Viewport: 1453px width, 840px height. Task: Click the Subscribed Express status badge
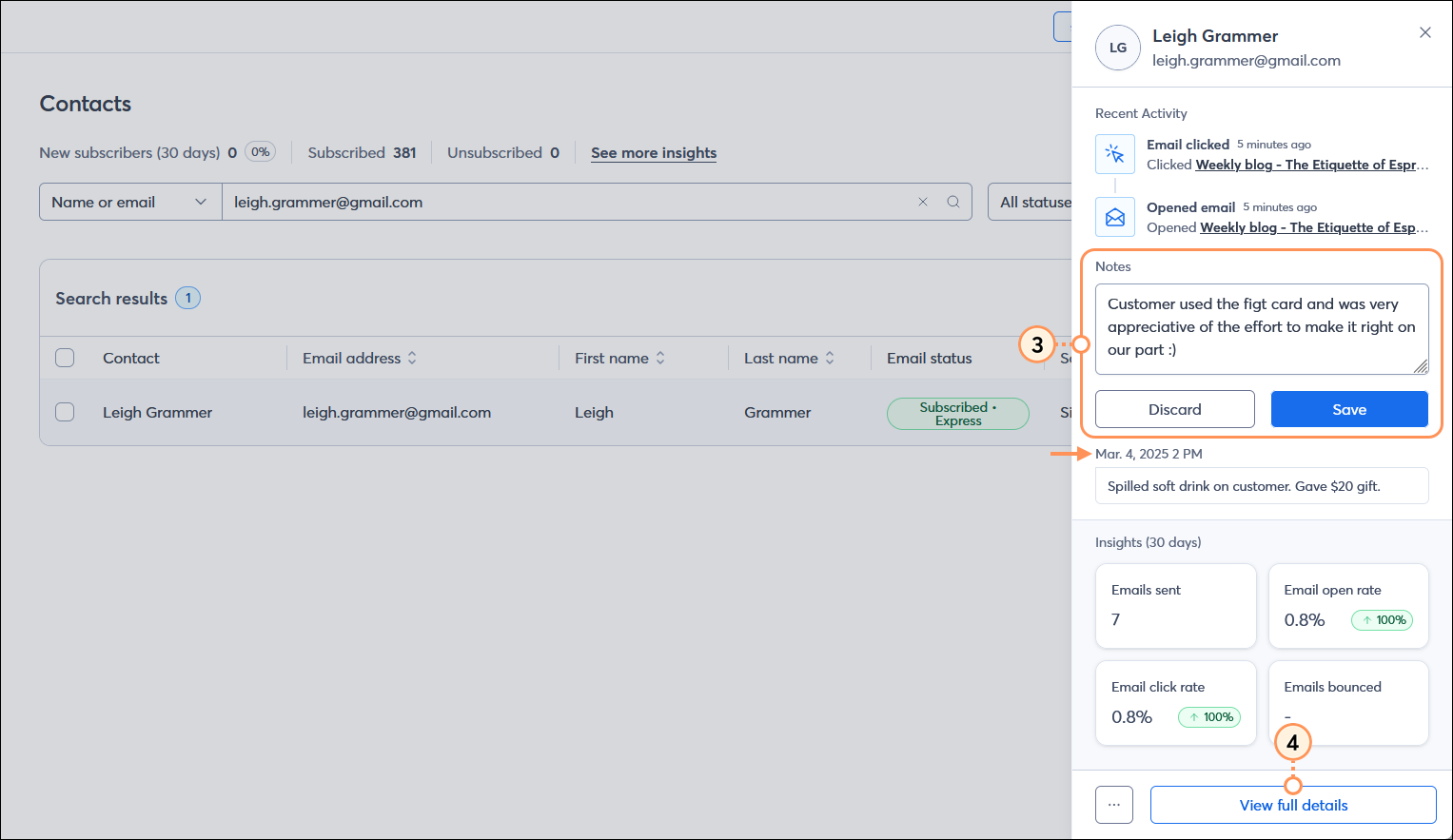tap(957, 413)
